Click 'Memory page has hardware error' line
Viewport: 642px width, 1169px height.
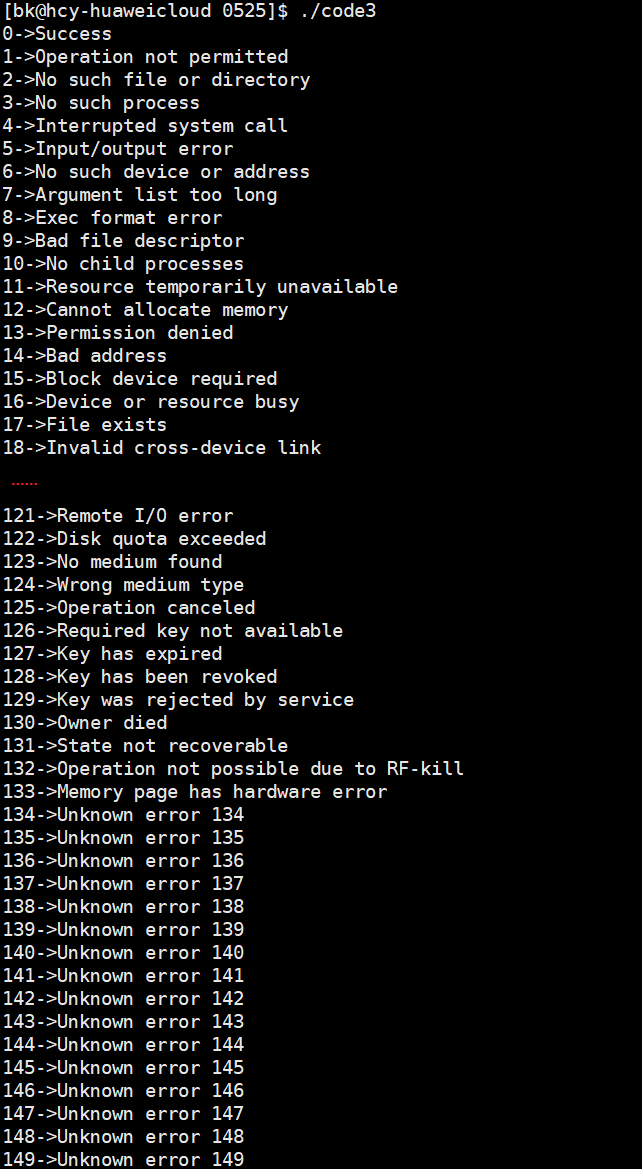coord(195,792)
